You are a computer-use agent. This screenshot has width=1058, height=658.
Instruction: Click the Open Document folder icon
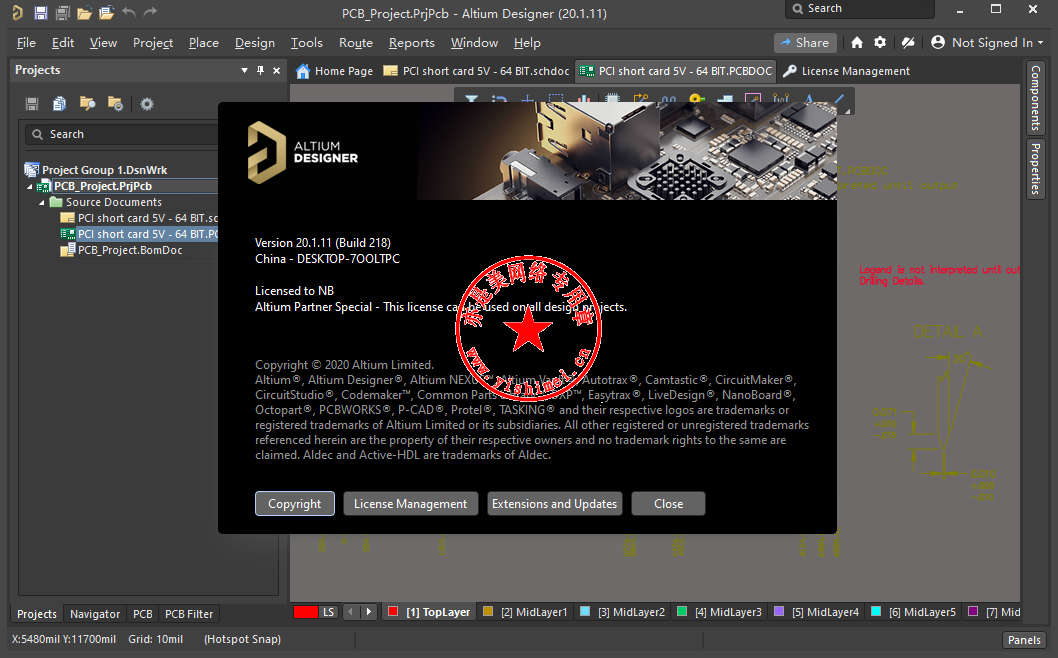84,12
